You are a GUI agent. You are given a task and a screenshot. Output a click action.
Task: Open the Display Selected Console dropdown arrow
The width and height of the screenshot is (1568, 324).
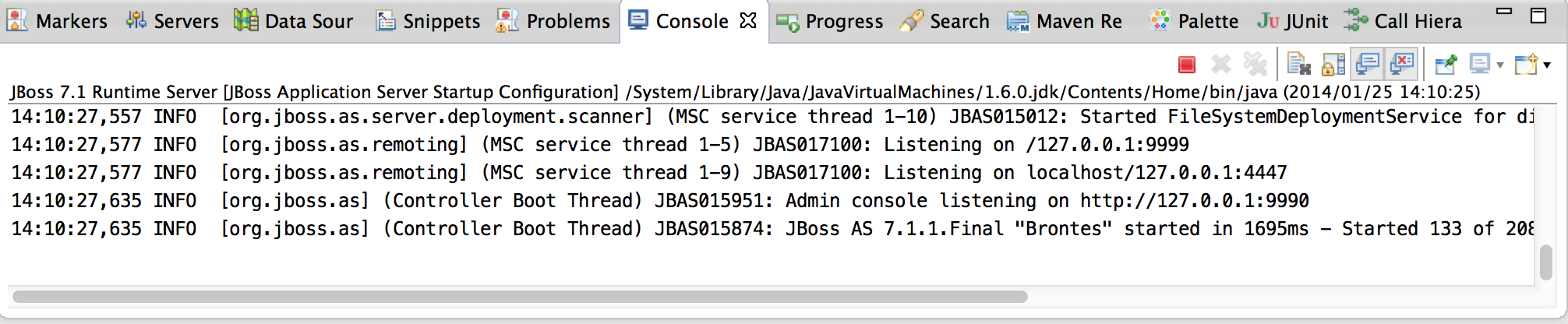tap(1500, 65)
